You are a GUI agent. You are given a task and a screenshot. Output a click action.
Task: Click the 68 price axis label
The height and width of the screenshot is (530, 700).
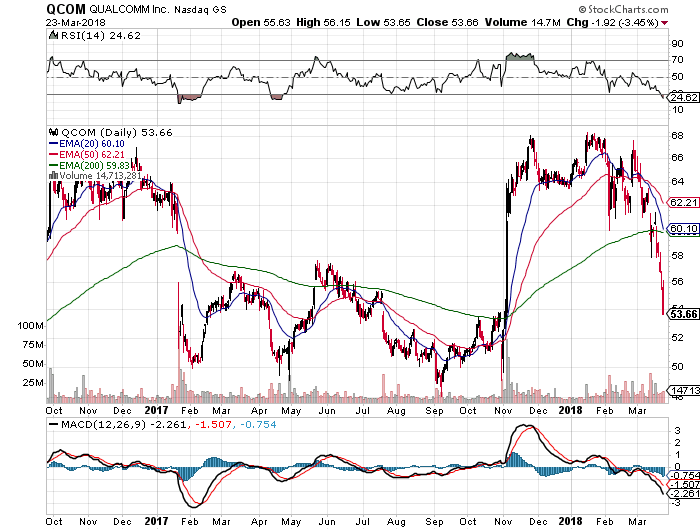[x=677, y=136]
